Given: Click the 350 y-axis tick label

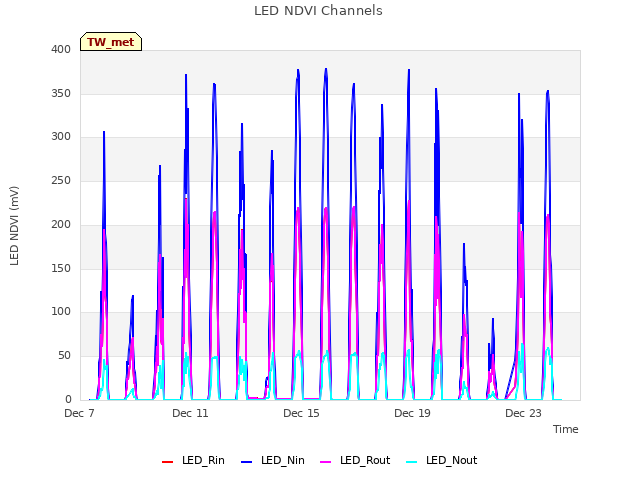Looking at the screenshot, I should click(61, 93).
